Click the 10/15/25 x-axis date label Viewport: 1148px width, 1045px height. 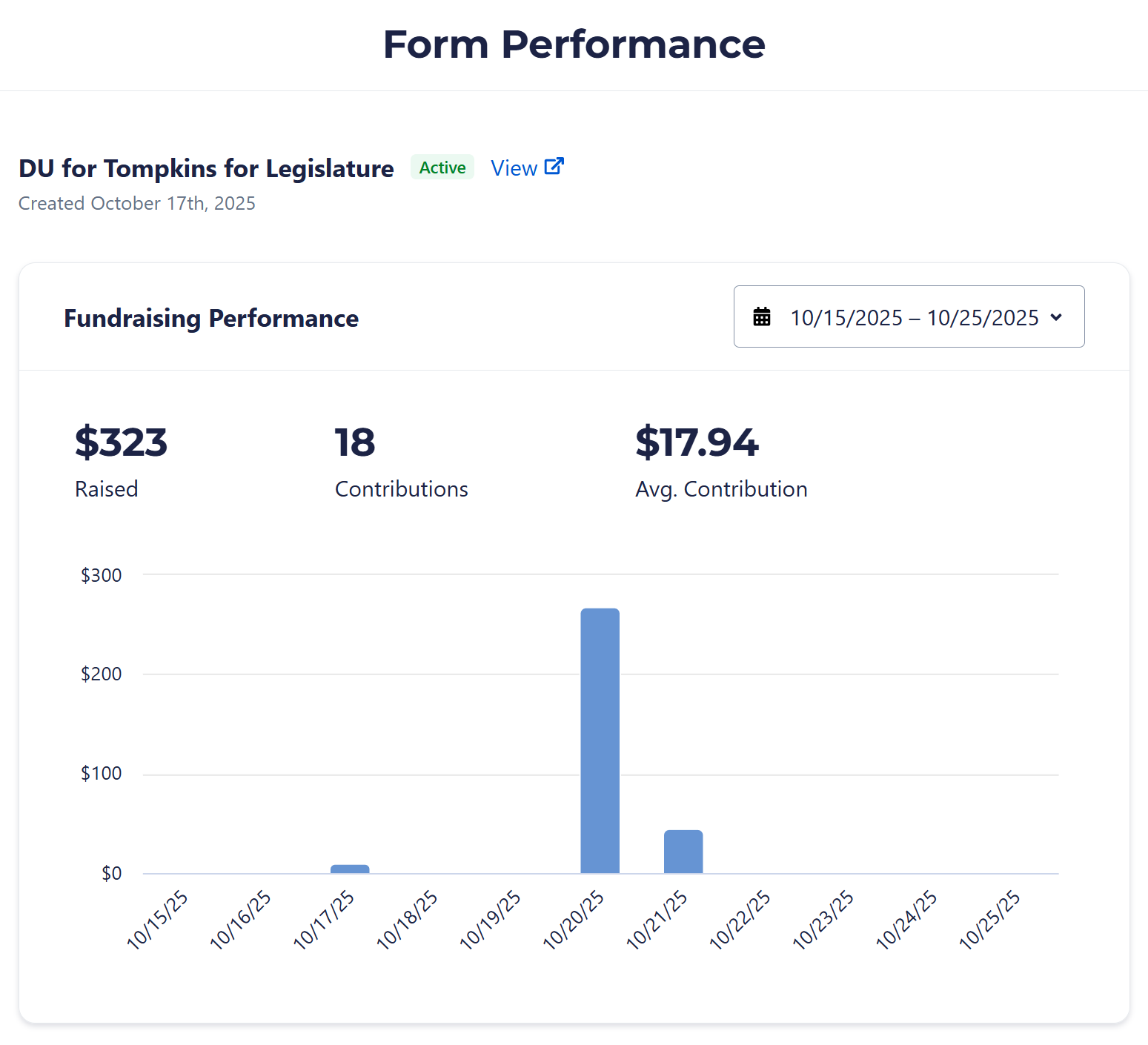tap(158, 920)
